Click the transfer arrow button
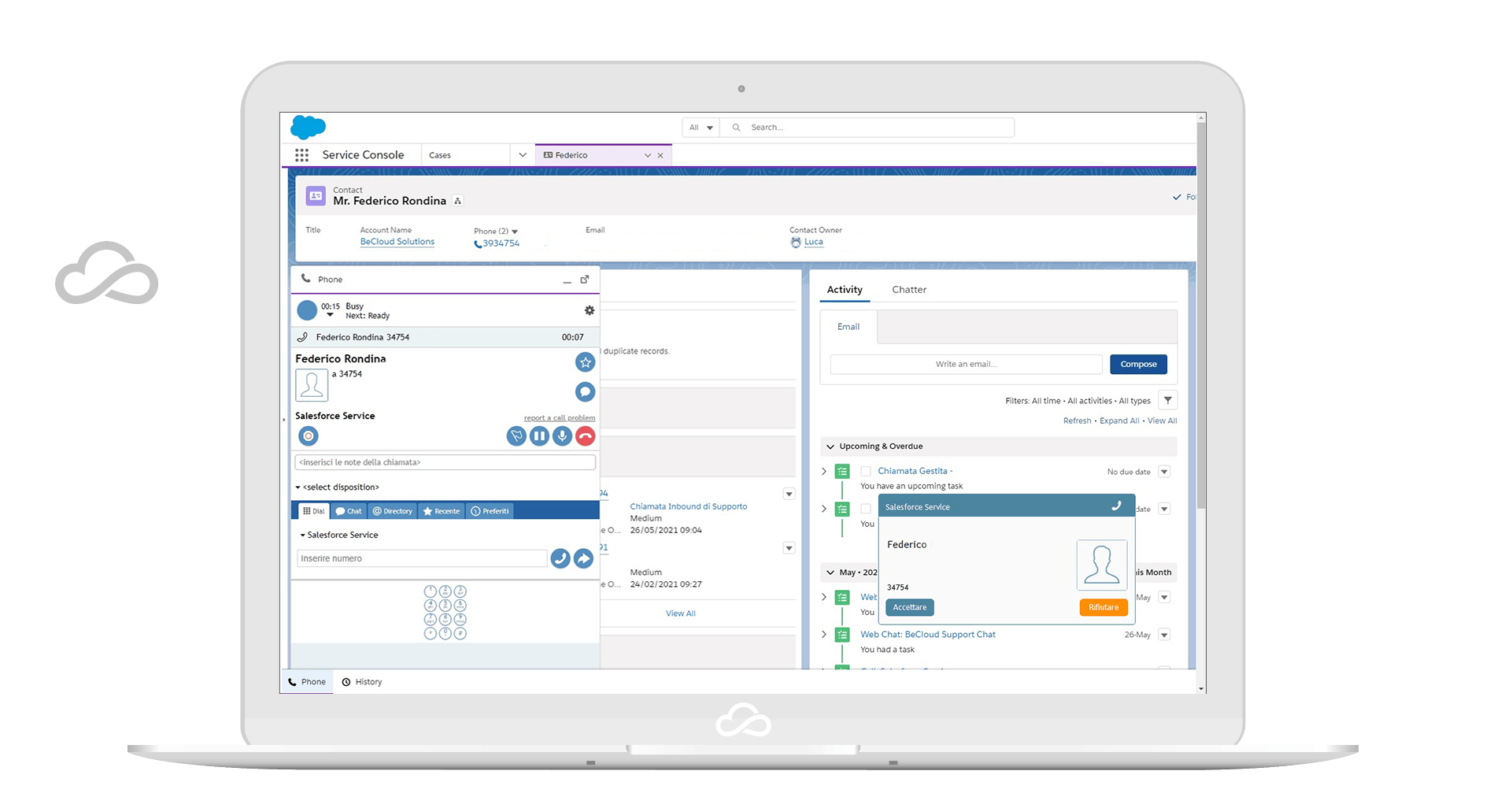This screenshot has width=1512, height=808. coord(583,558)
